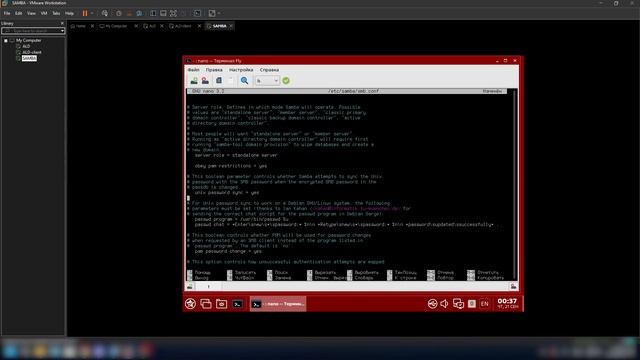Image resolution: width=640 pixels, height=360 pixels.
Task: Click the terminal tab labeled 1
Action: (x=209, y=287)
